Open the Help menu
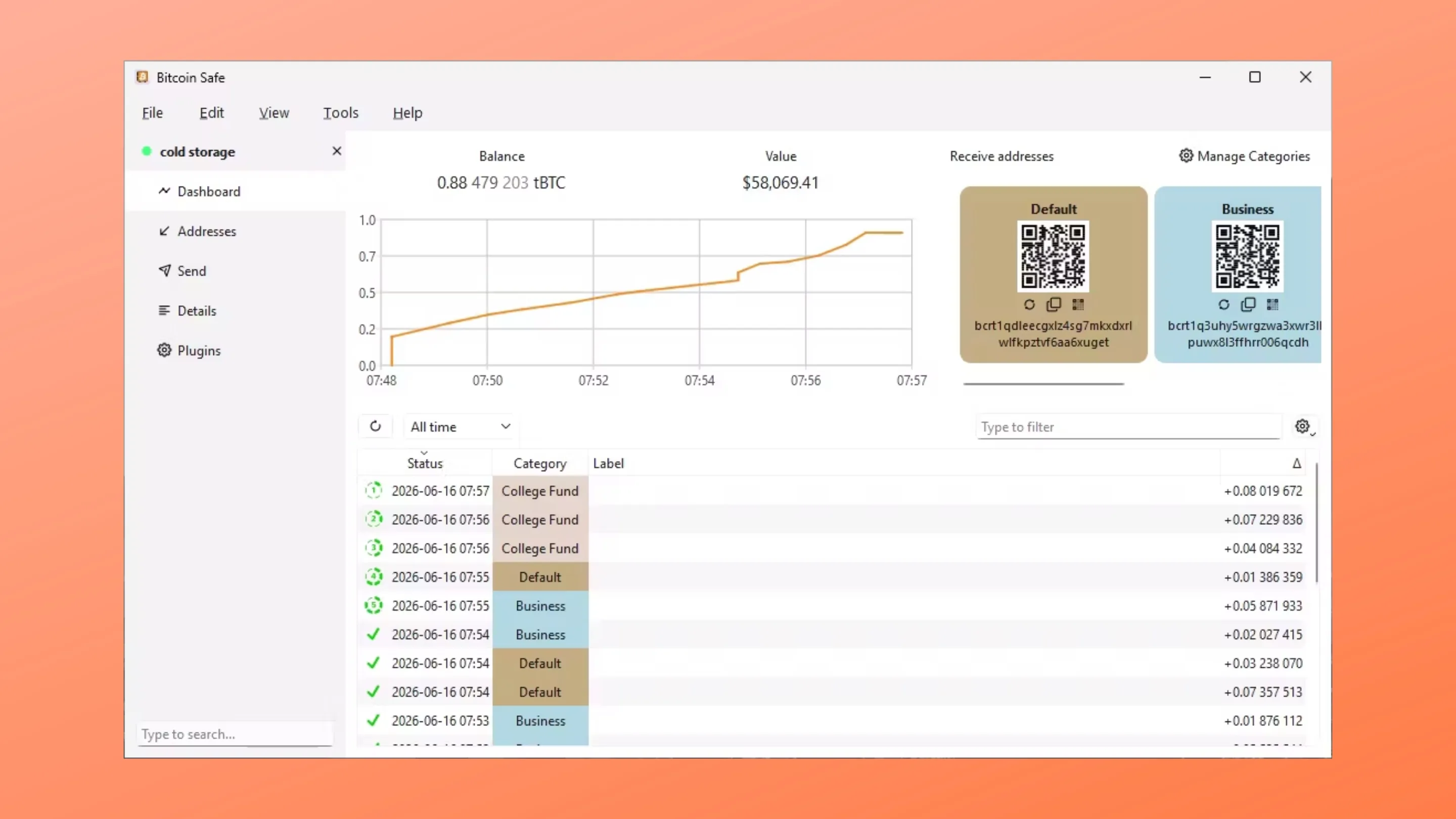This screenshot has height=819, width=1456. pyautogui.click(x=407, y=113)
